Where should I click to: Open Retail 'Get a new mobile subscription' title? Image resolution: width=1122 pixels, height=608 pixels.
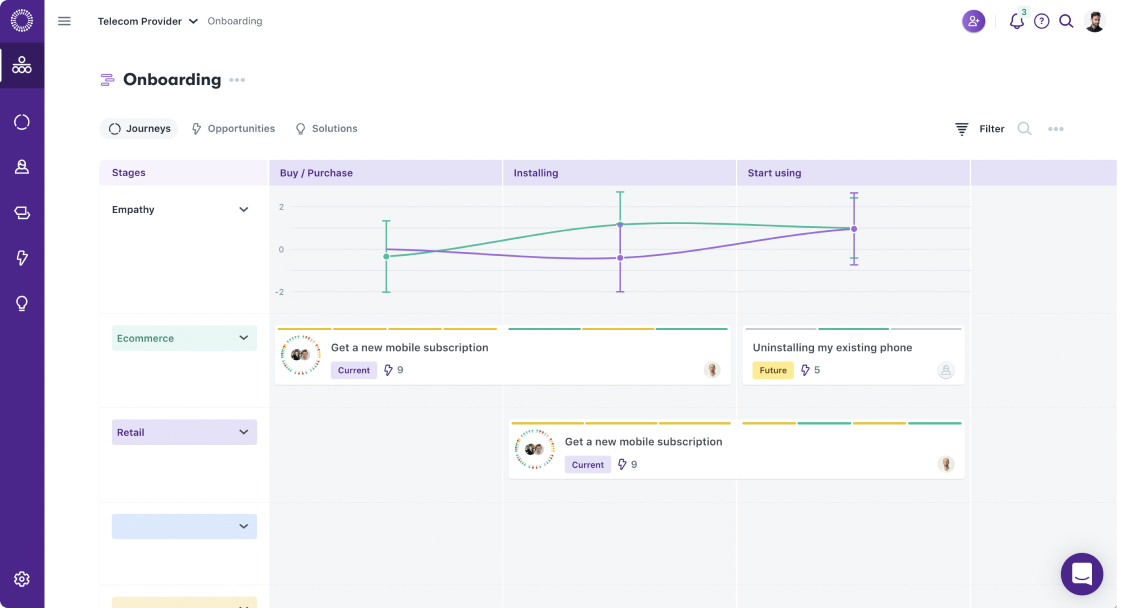tap(643, 442)
